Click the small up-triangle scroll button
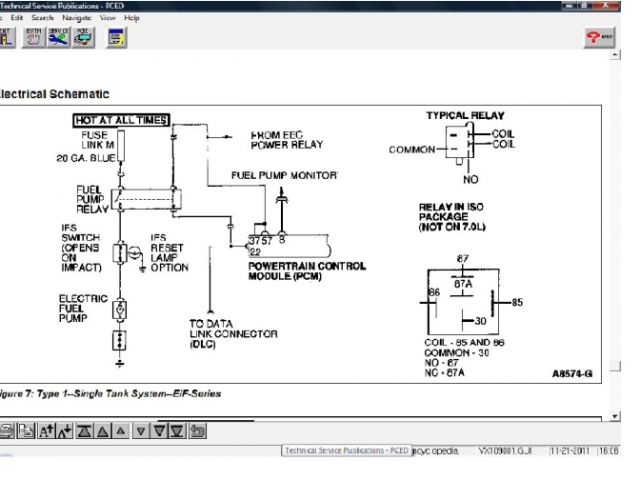 (x=120, y=431)
